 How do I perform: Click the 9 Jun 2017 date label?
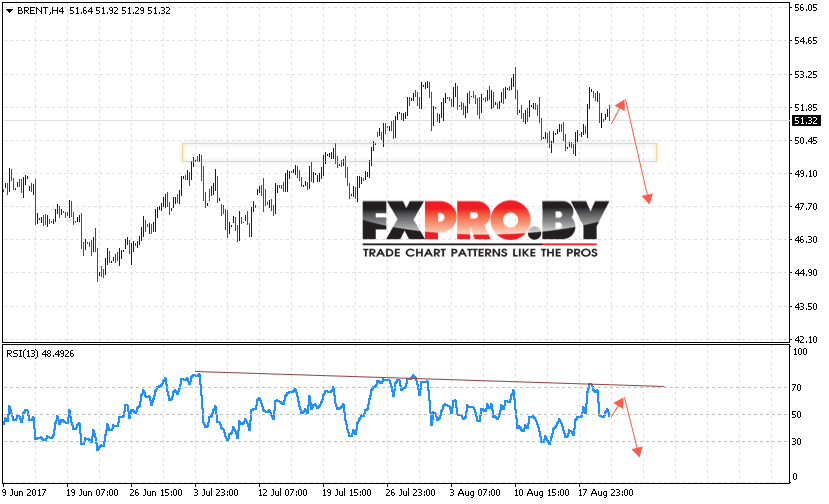tap(24, 492)
